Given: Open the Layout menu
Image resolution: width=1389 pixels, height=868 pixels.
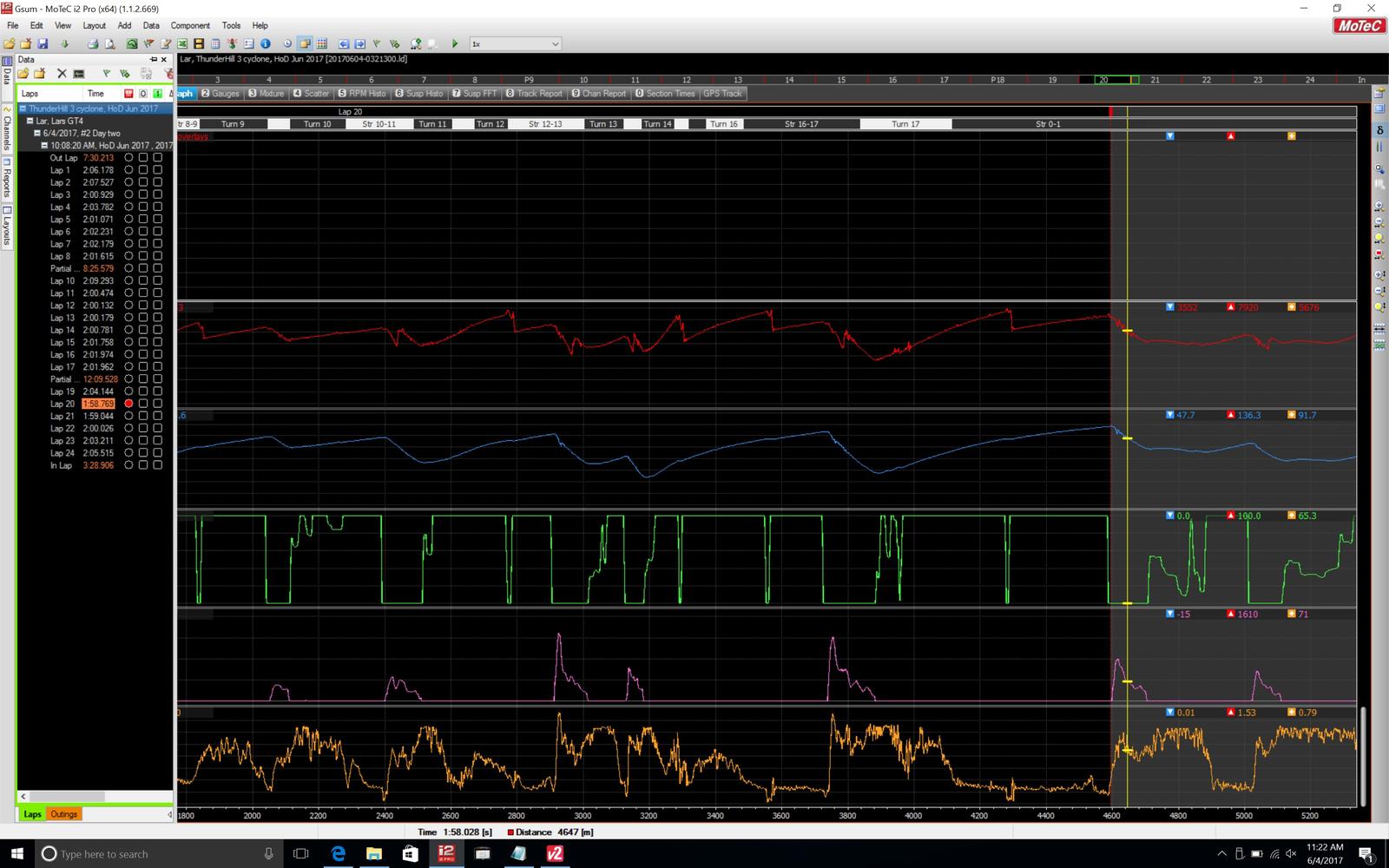Looking at the screenshot, I should tap(94, 25).
